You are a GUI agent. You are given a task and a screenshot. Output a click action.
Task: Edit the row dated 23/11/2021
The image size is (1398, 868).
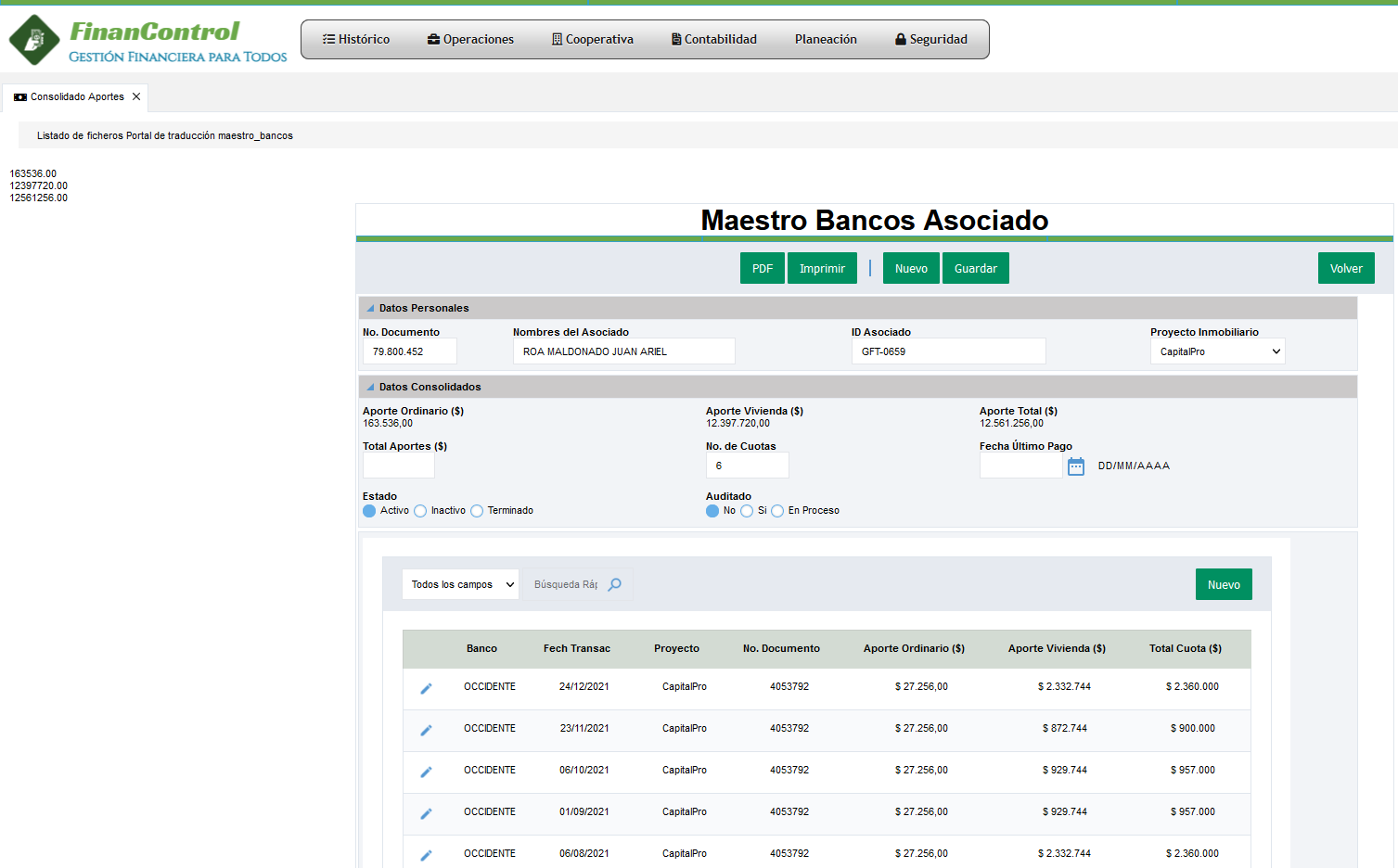point(427,730)
